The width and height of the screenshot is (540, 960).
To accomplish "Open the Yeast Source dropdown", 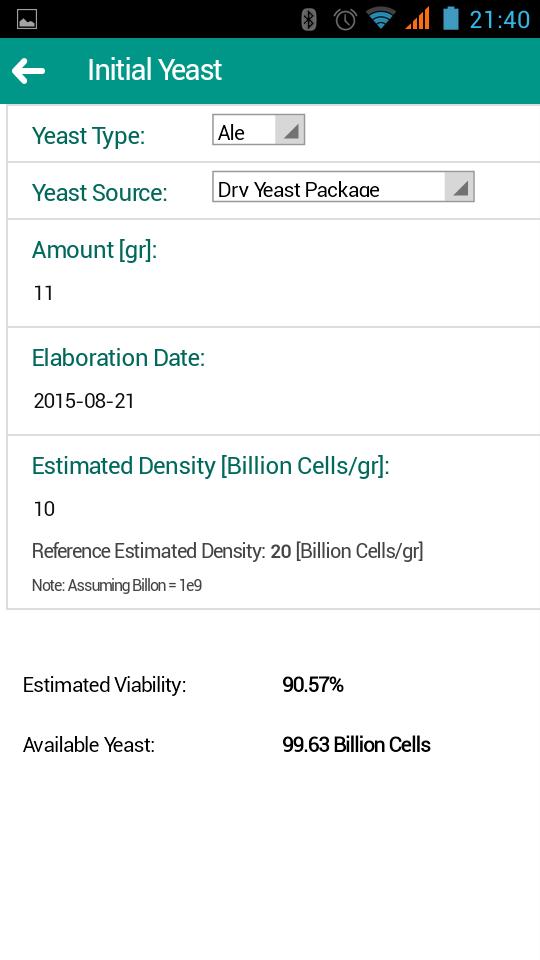I will 343,187.
